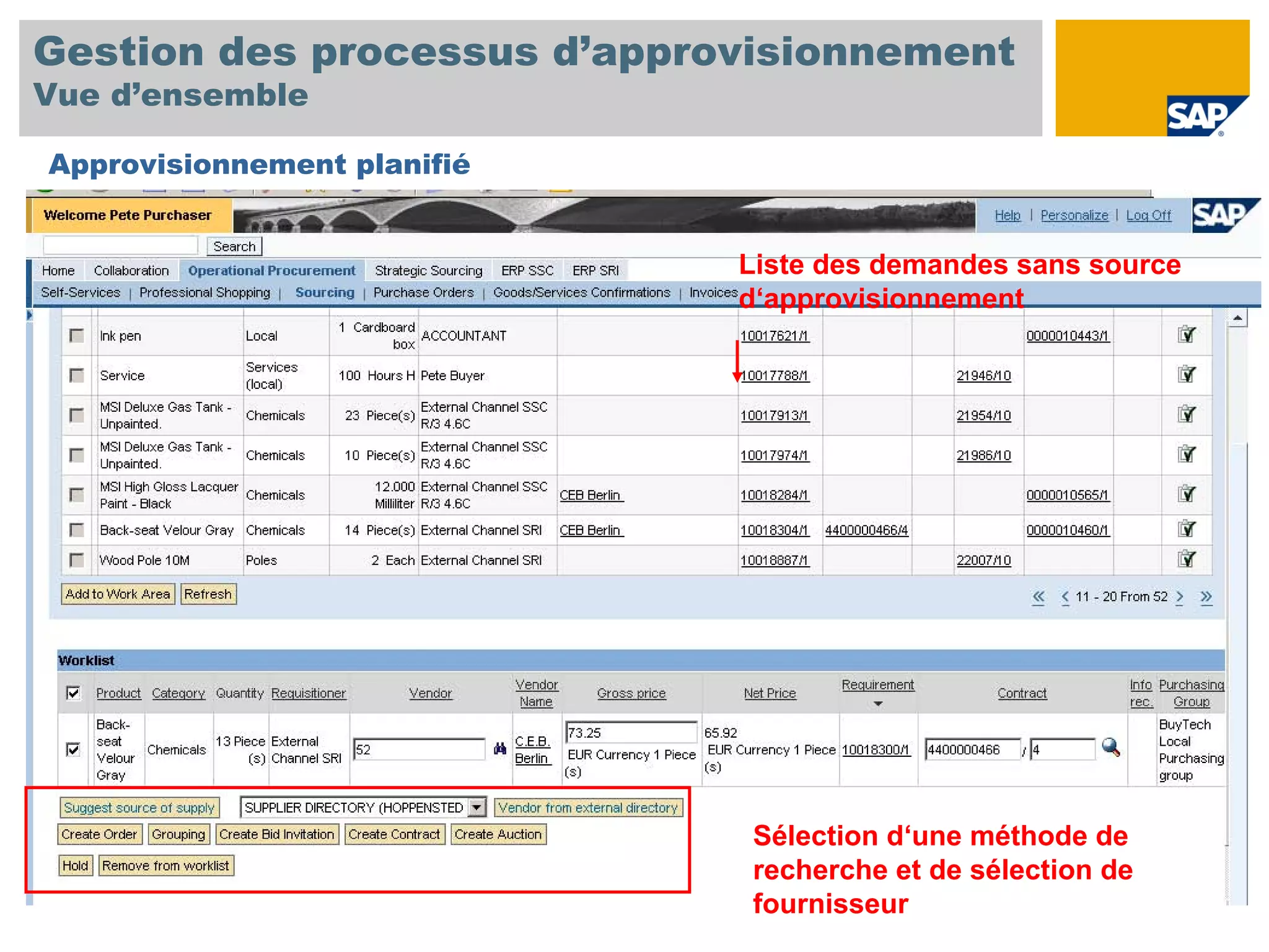
Task: Toggle the Worklist select-all header checkbox
Action: click(x=73, y=692)
